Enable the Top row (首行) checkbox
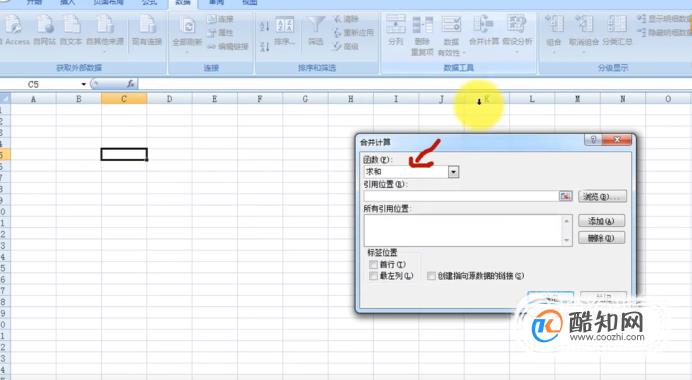 click(373, 264)
